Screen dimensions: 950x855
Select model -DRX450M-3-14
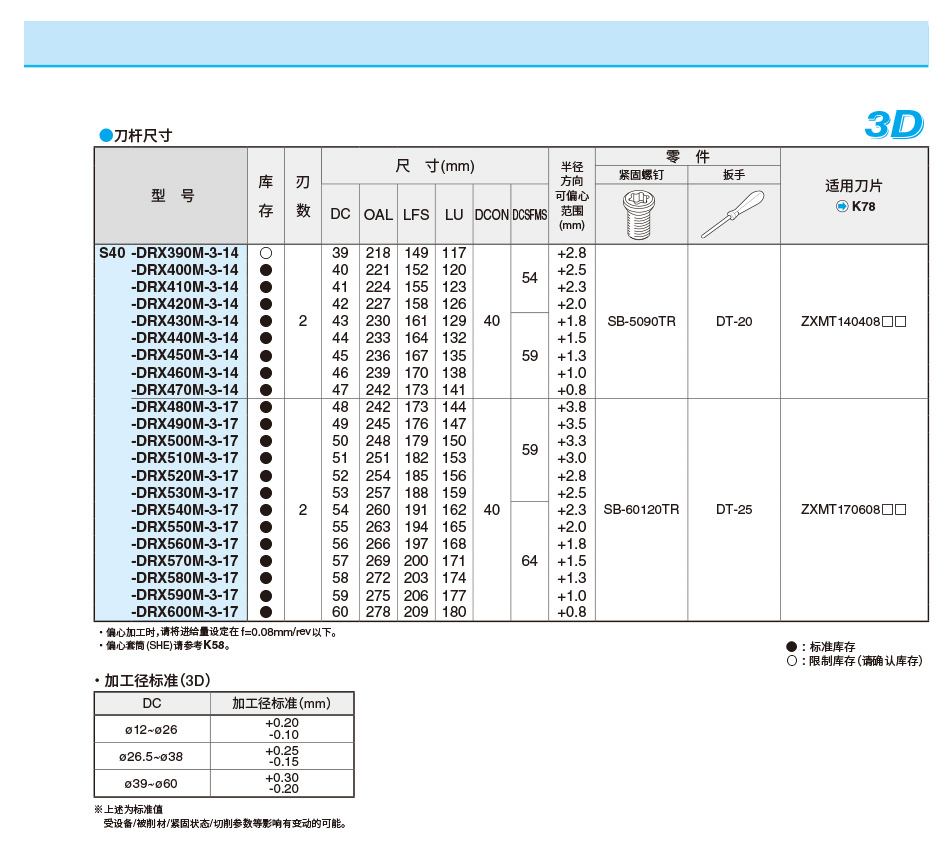point(185,355)
